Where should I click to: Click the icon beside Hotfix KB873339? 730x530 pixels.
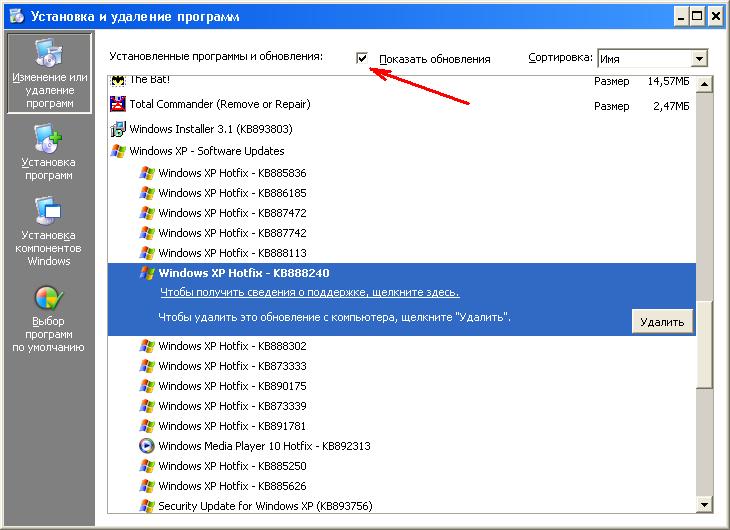(147, 406)
